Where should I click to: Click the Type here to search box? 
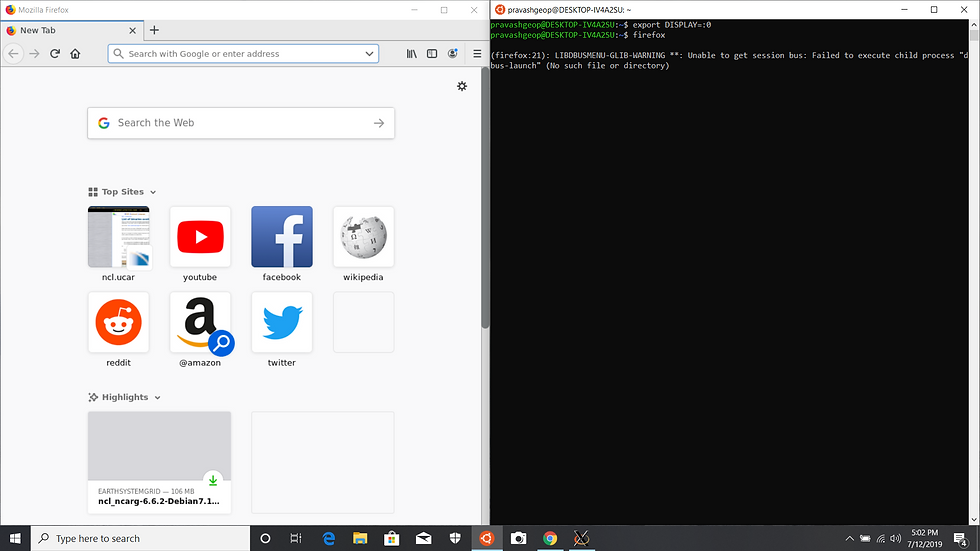pos(140,539)
